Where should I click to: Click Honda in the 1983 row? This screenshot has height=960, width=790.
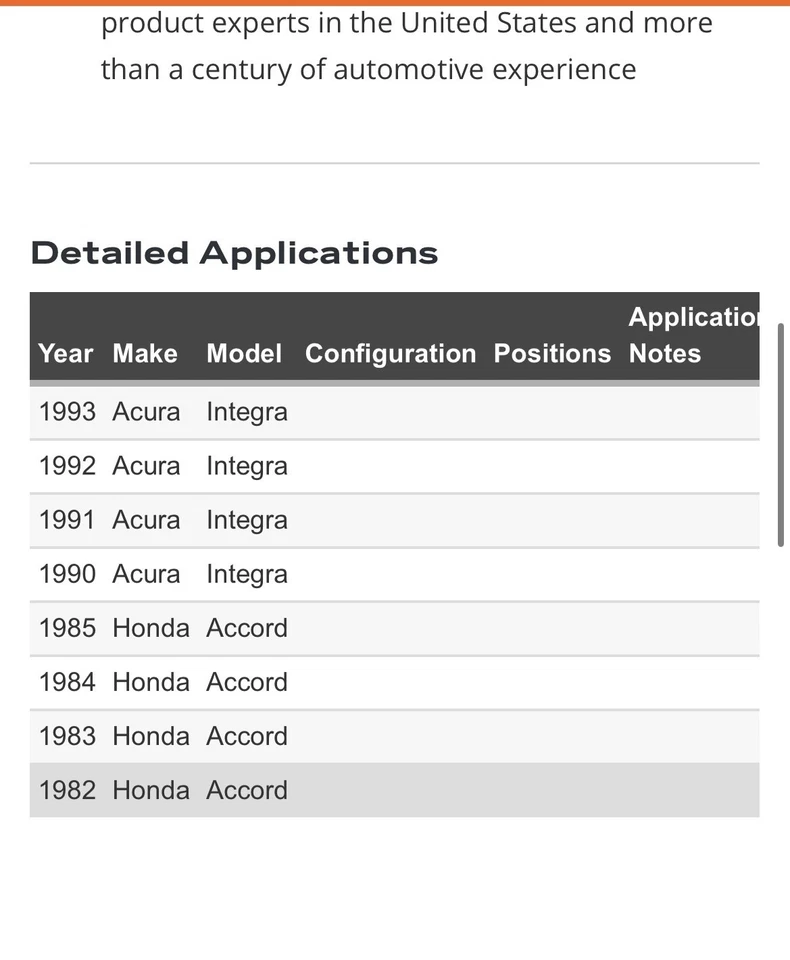tap(151, 736)
